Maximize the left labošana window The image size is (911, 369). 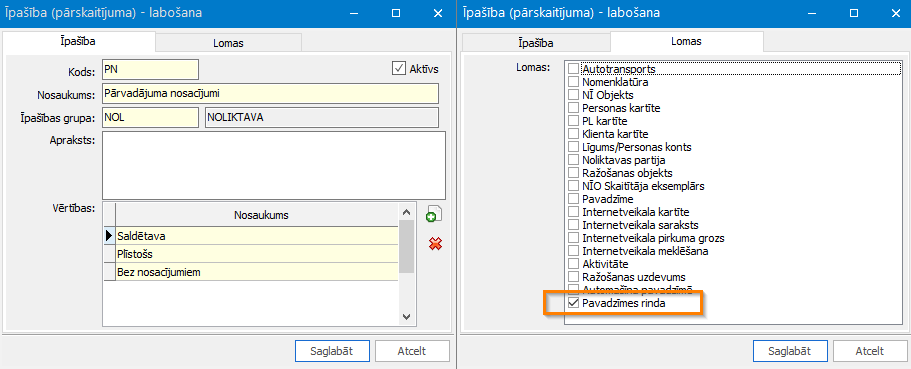click(396, 13)
